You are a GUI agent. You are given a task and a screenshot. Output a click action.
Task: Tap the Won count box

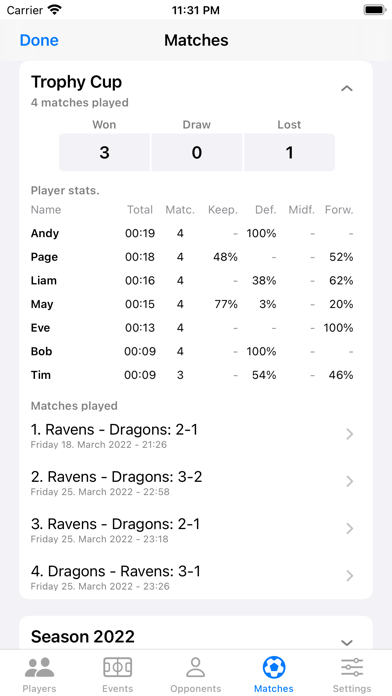104,152
